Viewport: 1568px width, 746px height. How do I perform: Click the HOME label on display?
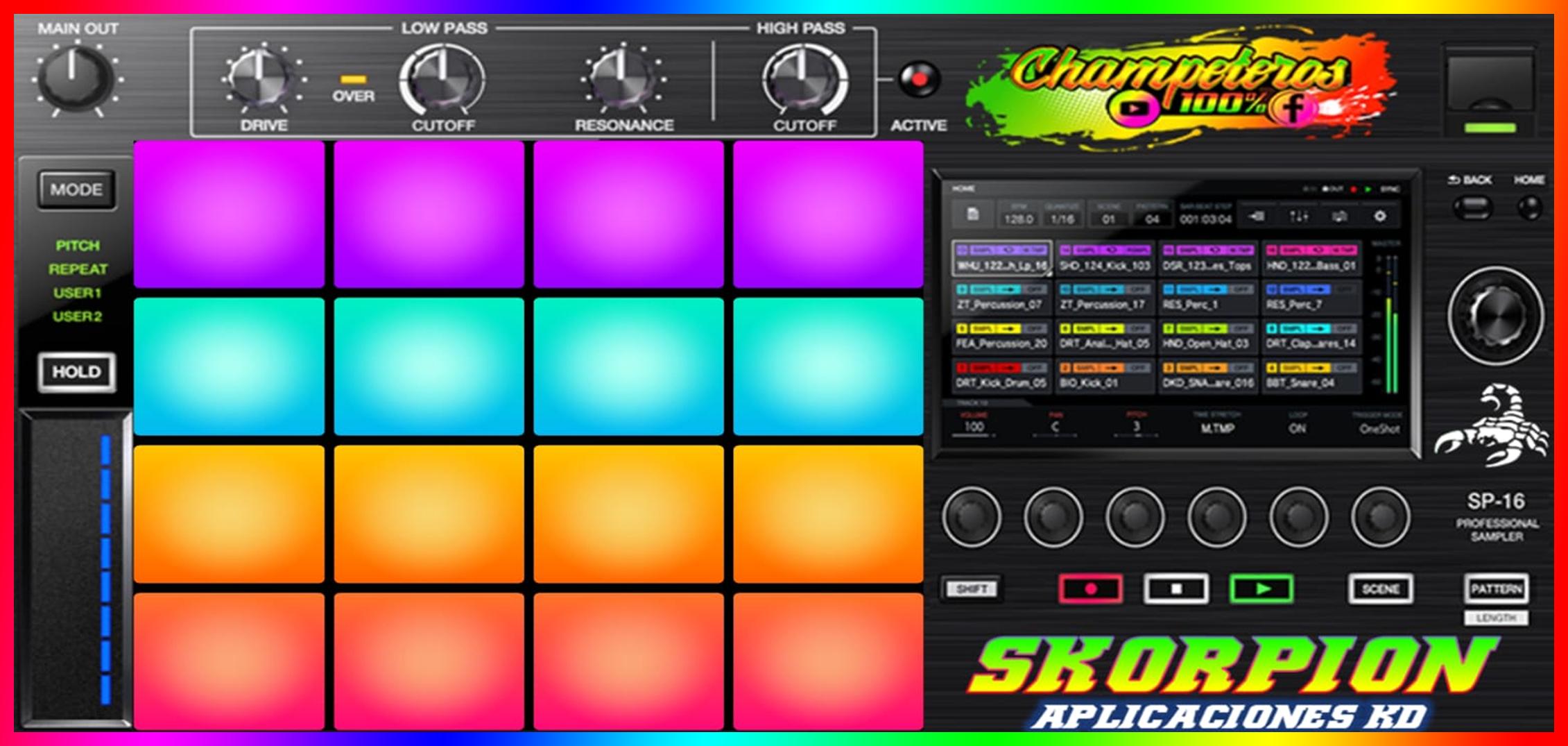click(963, 188)
